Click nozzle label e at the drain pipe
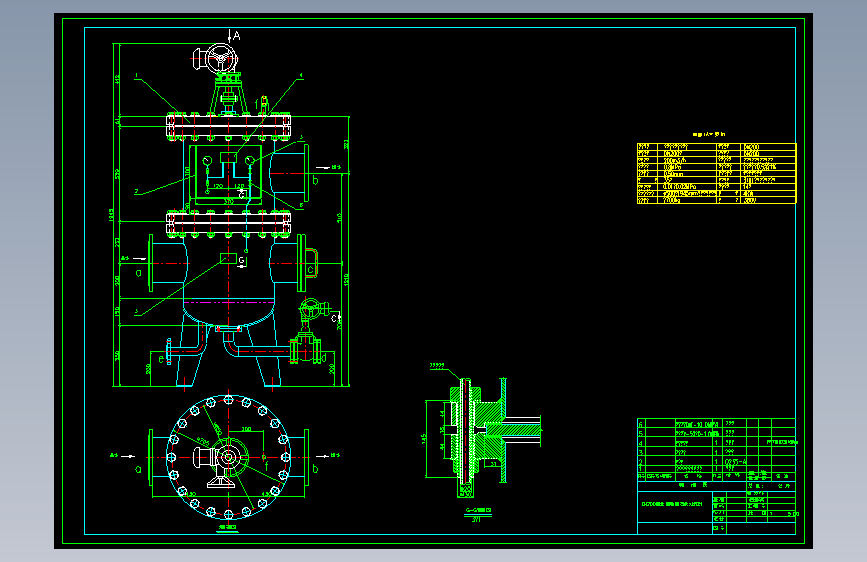The width and height of the screenshot is (867, 562). (161, 359)
